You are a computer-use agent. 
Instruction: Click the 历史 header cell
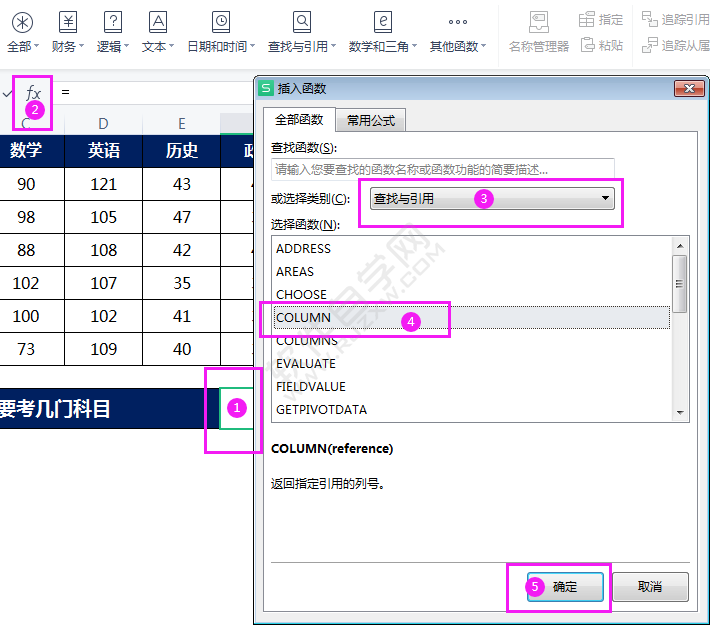(181, 151)
